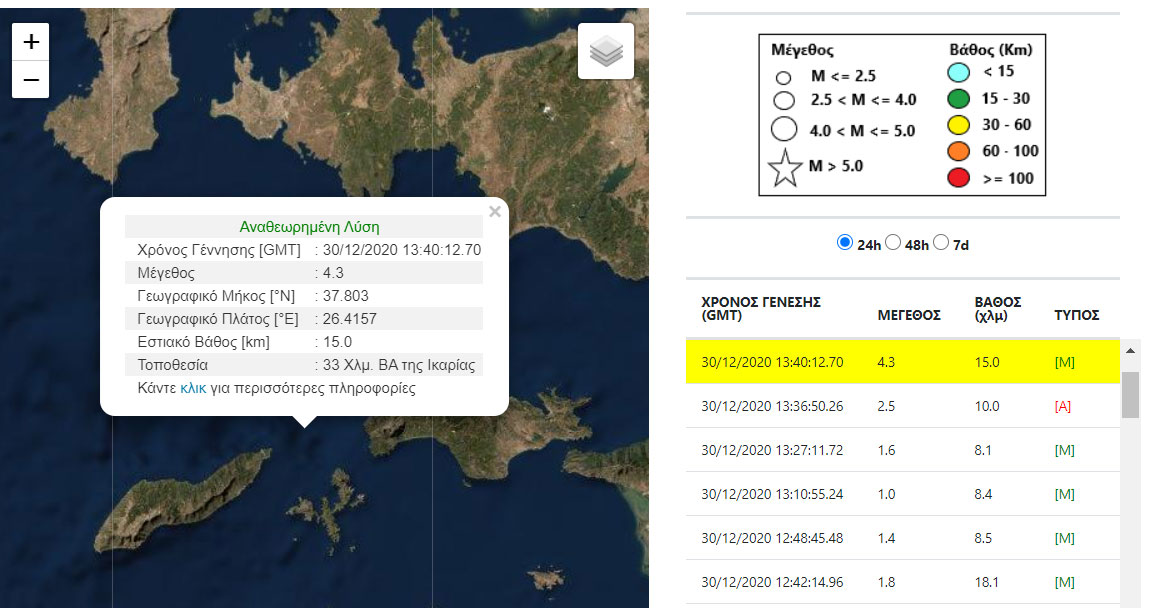
Task: Zoom out on the map
Action: [31, 79]
